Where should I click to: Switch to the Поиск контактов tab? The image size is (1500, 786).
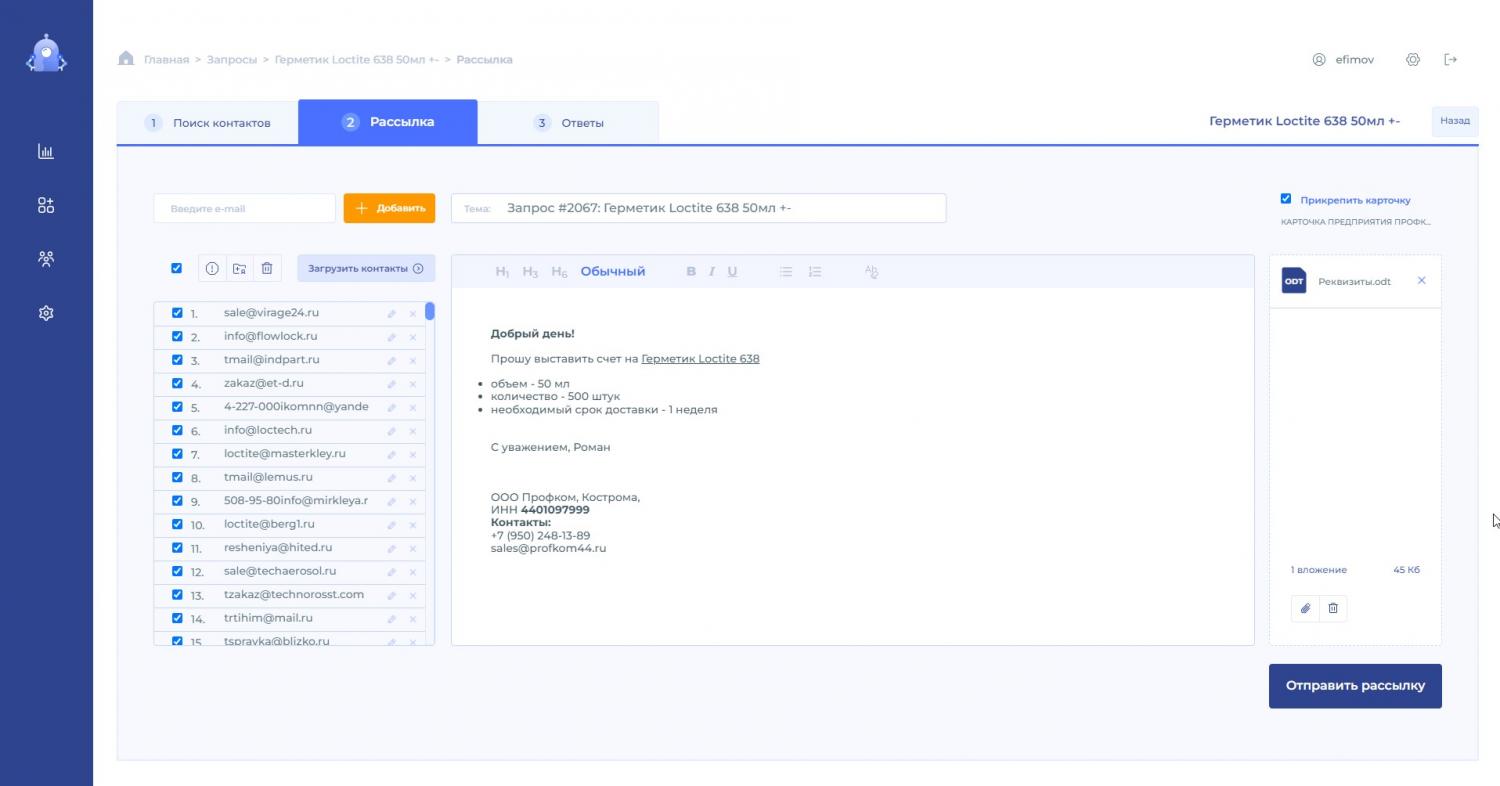pos(208,123)
